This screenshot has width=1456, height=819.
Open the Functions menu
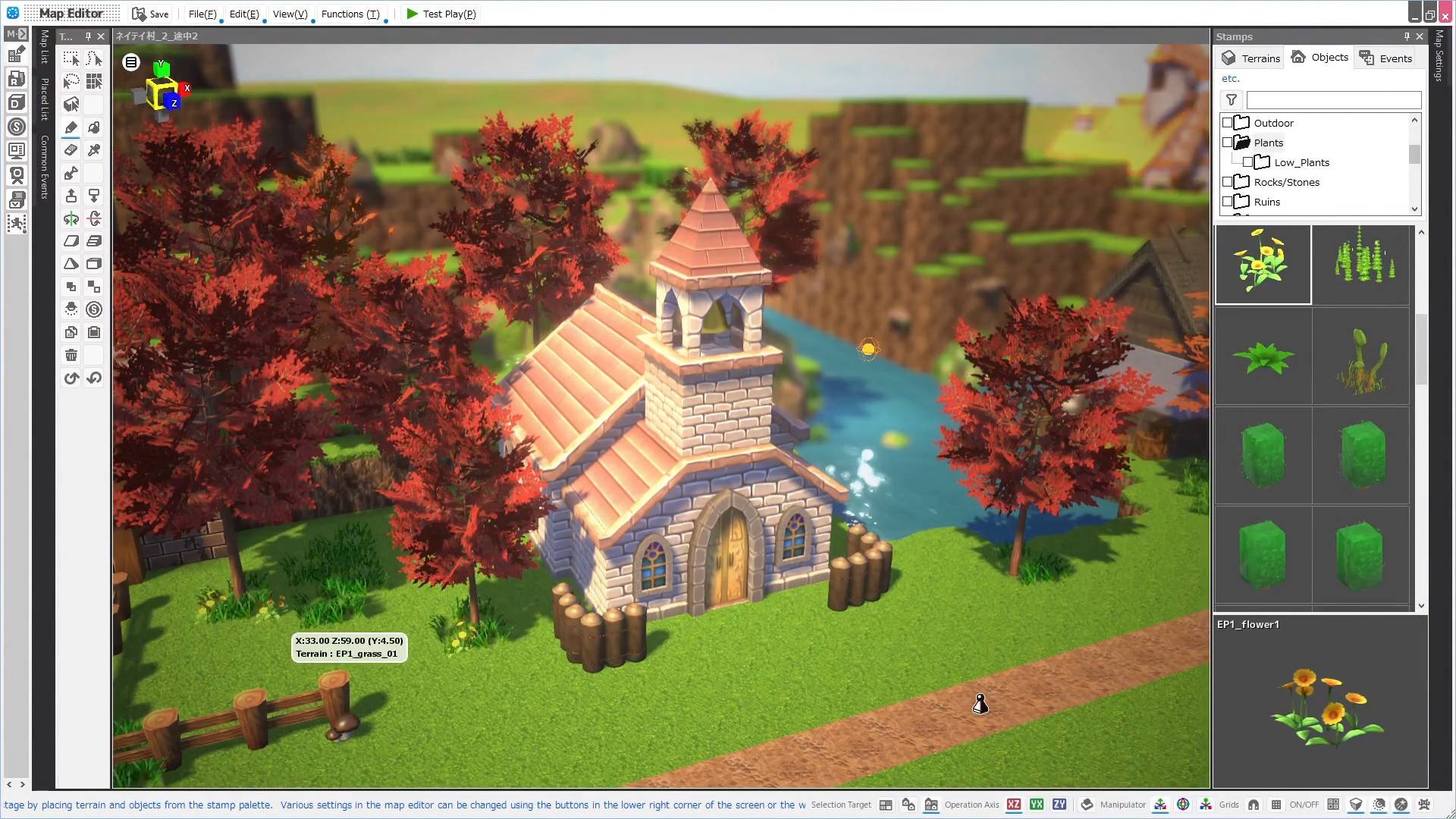[x=350, y=14]
